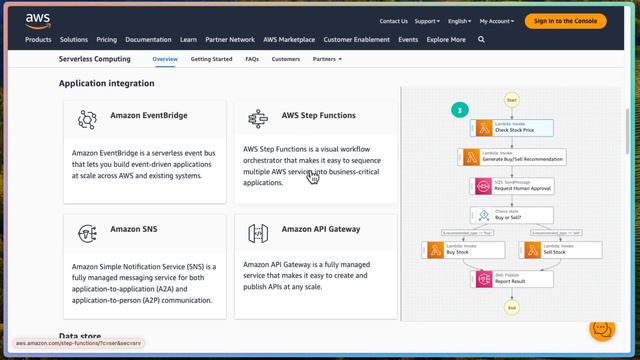The width and height of the screenshot is (640, 360).
Task: Click Amazon EventBridge description text
Action: pyautogui.click(x=143, y=164)
